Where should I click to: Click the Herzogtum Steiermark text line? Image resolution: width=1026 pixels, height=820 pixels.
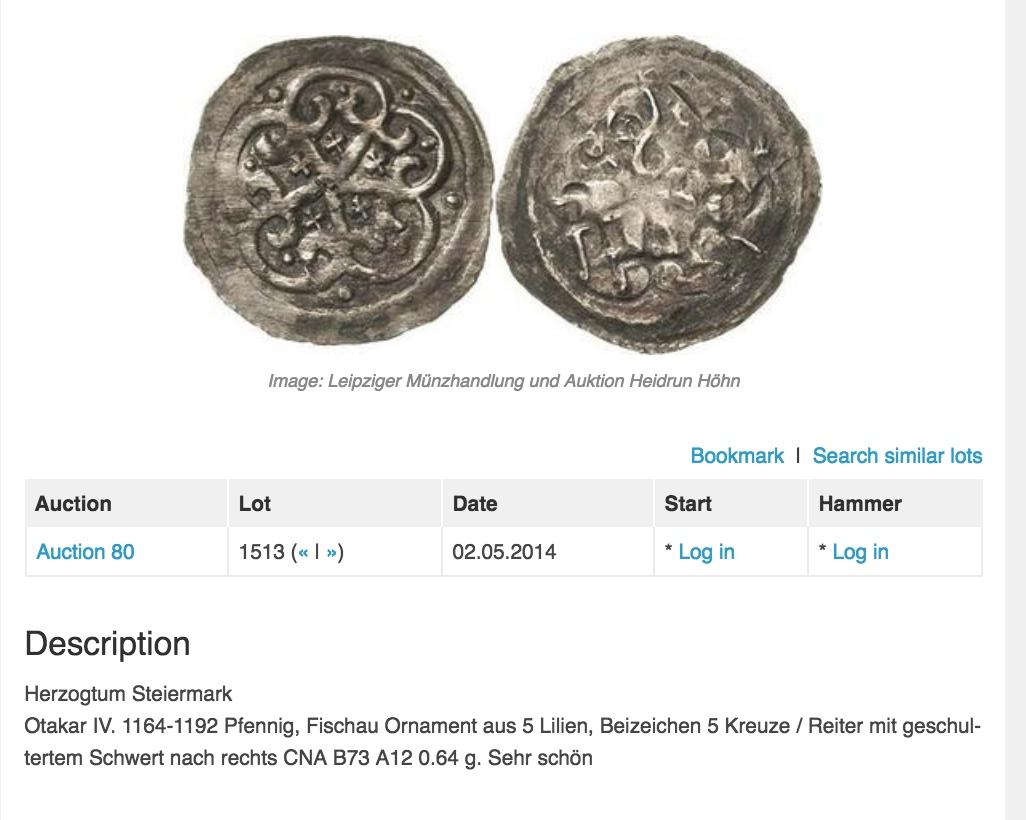click(x=128, y=693)
